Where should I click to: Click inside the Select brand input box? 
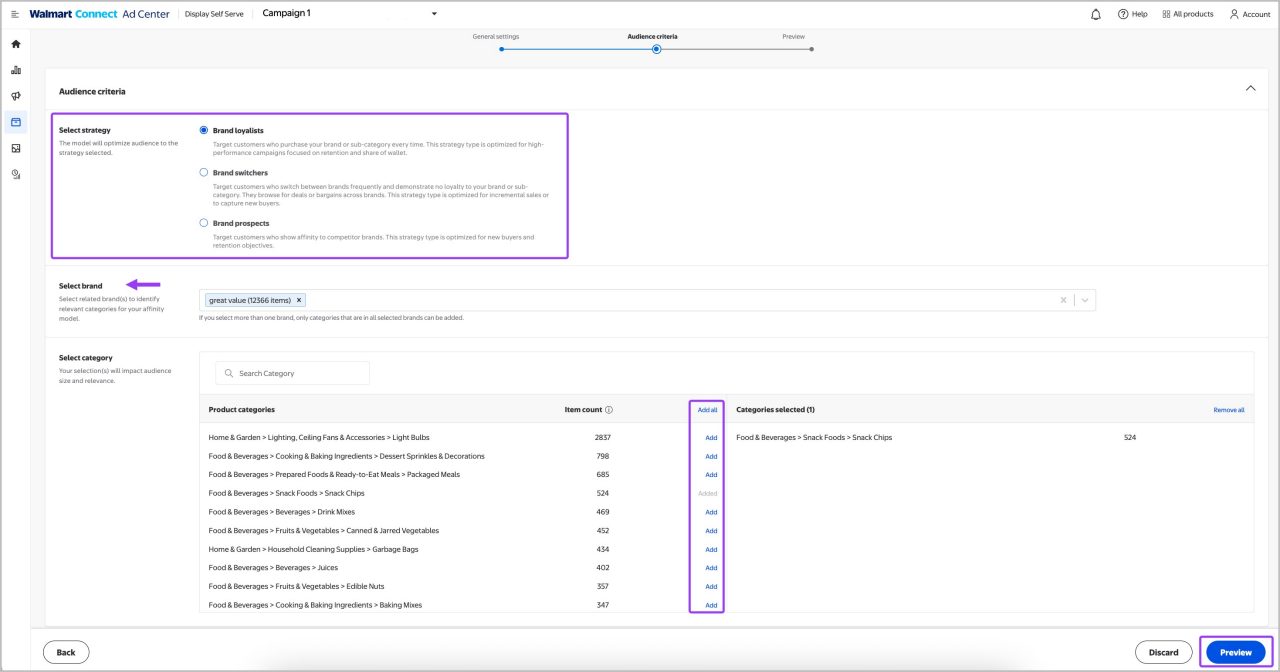click(647, 300)
